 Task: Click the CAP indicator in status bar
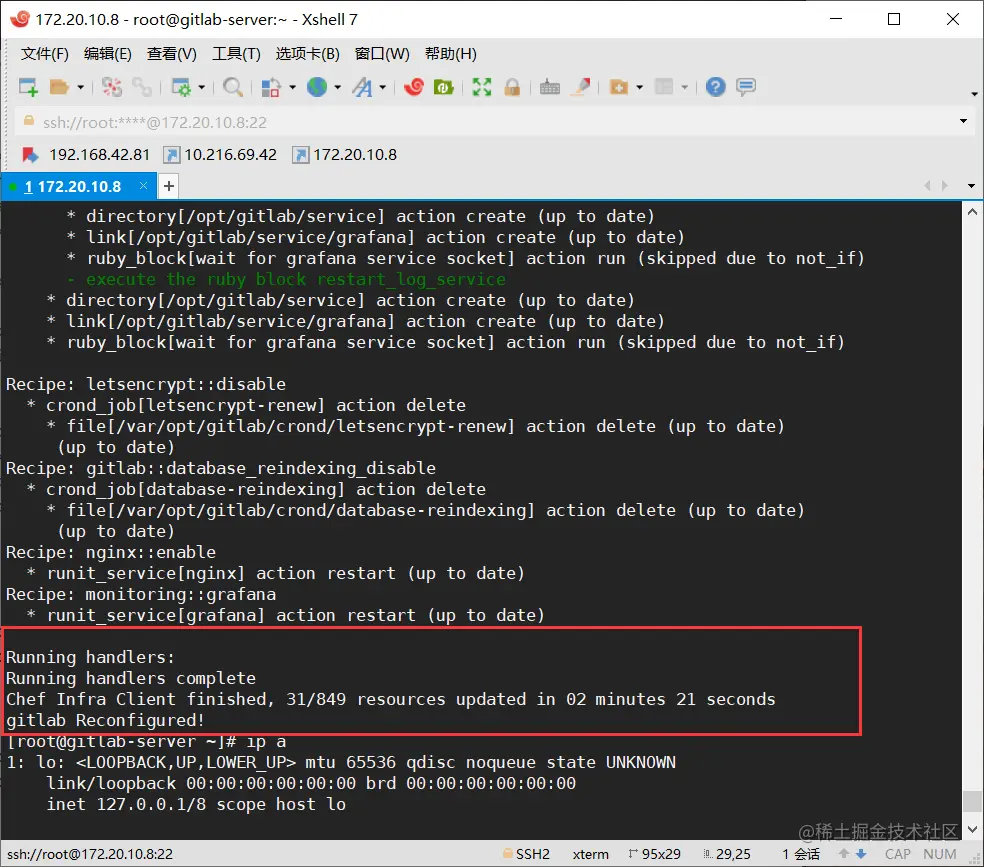[897, 854]
